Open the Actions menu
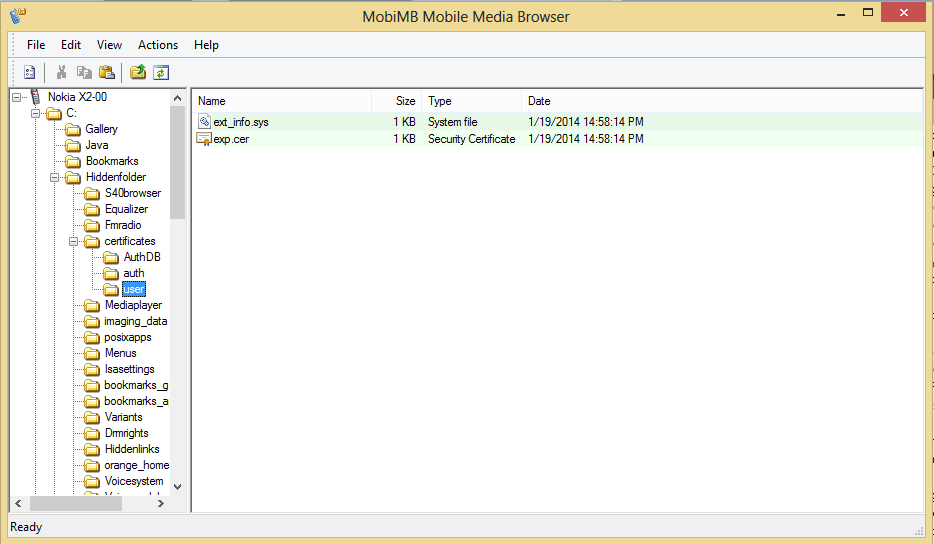Viewport: 934px width, 544px height. [158, 45]
